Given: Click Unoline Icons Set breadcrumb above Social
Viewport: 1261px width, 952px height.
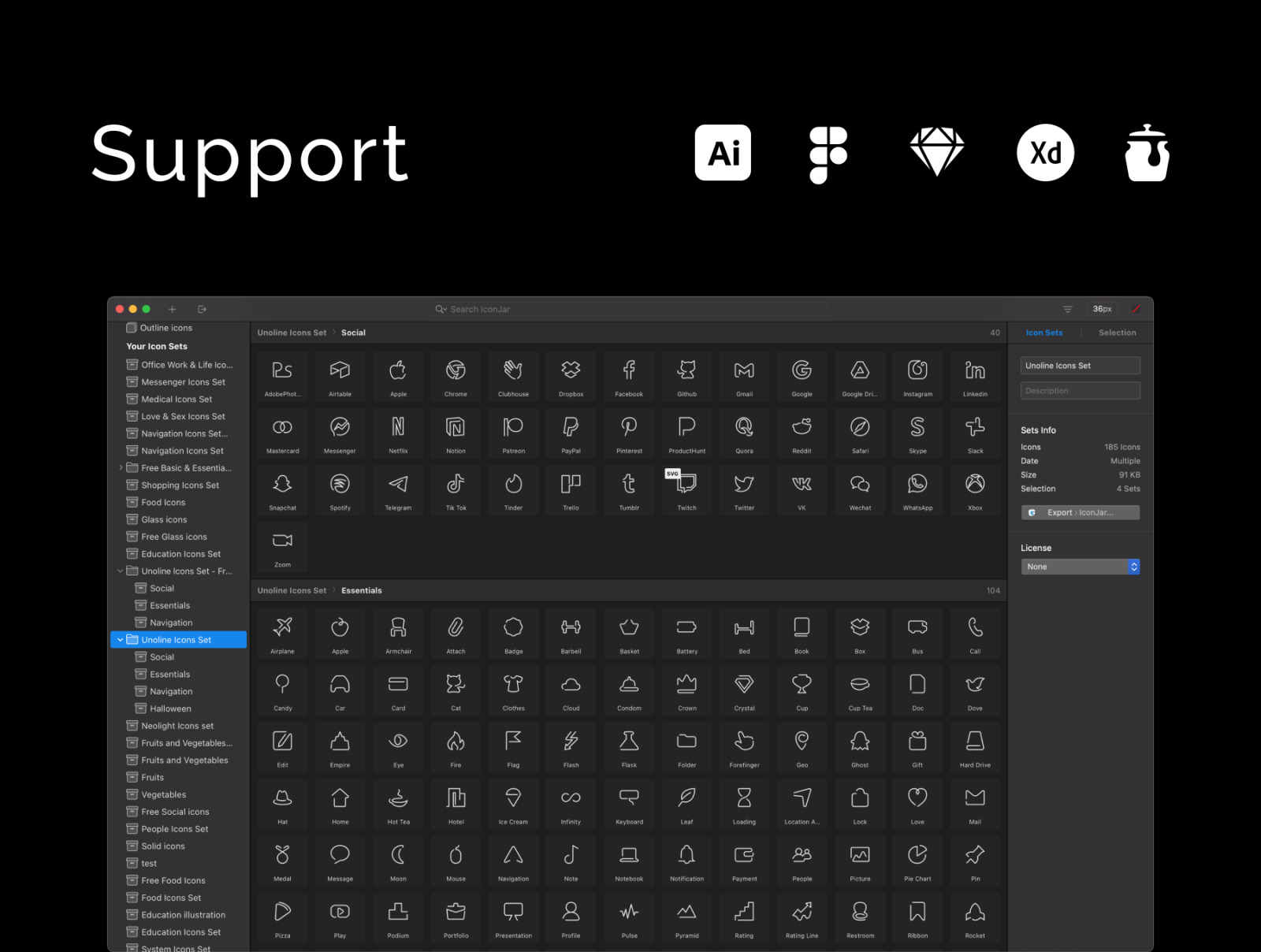Looking at the screenshot, I should (292, 333).
